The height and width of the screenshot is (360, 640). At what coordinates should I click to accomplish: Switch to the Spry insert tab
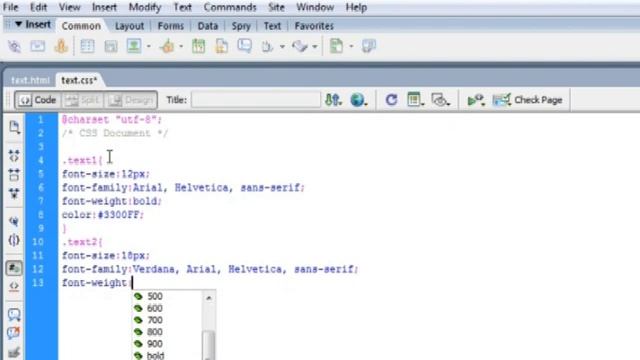click(x=241, y=26)
